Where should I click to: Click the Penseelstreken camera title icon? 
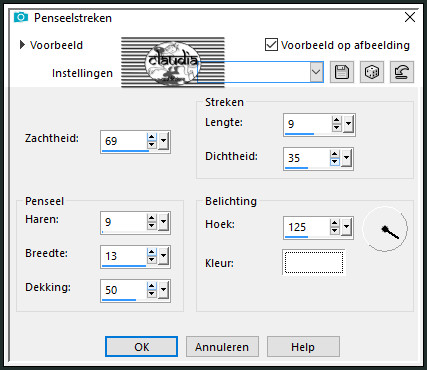(21, 17)
